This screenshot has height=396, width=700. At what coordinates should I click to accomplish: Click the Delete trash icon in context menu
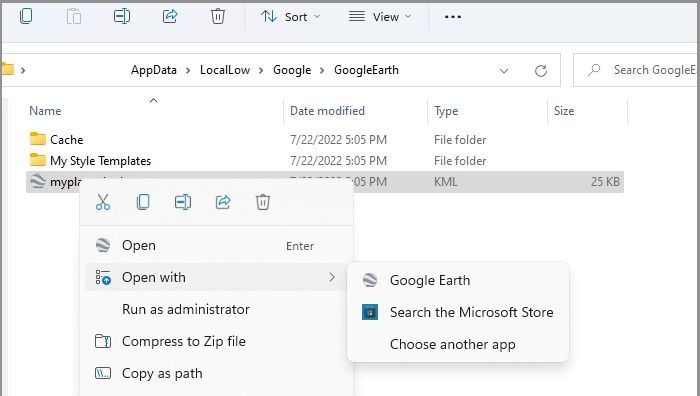point(263,202)
